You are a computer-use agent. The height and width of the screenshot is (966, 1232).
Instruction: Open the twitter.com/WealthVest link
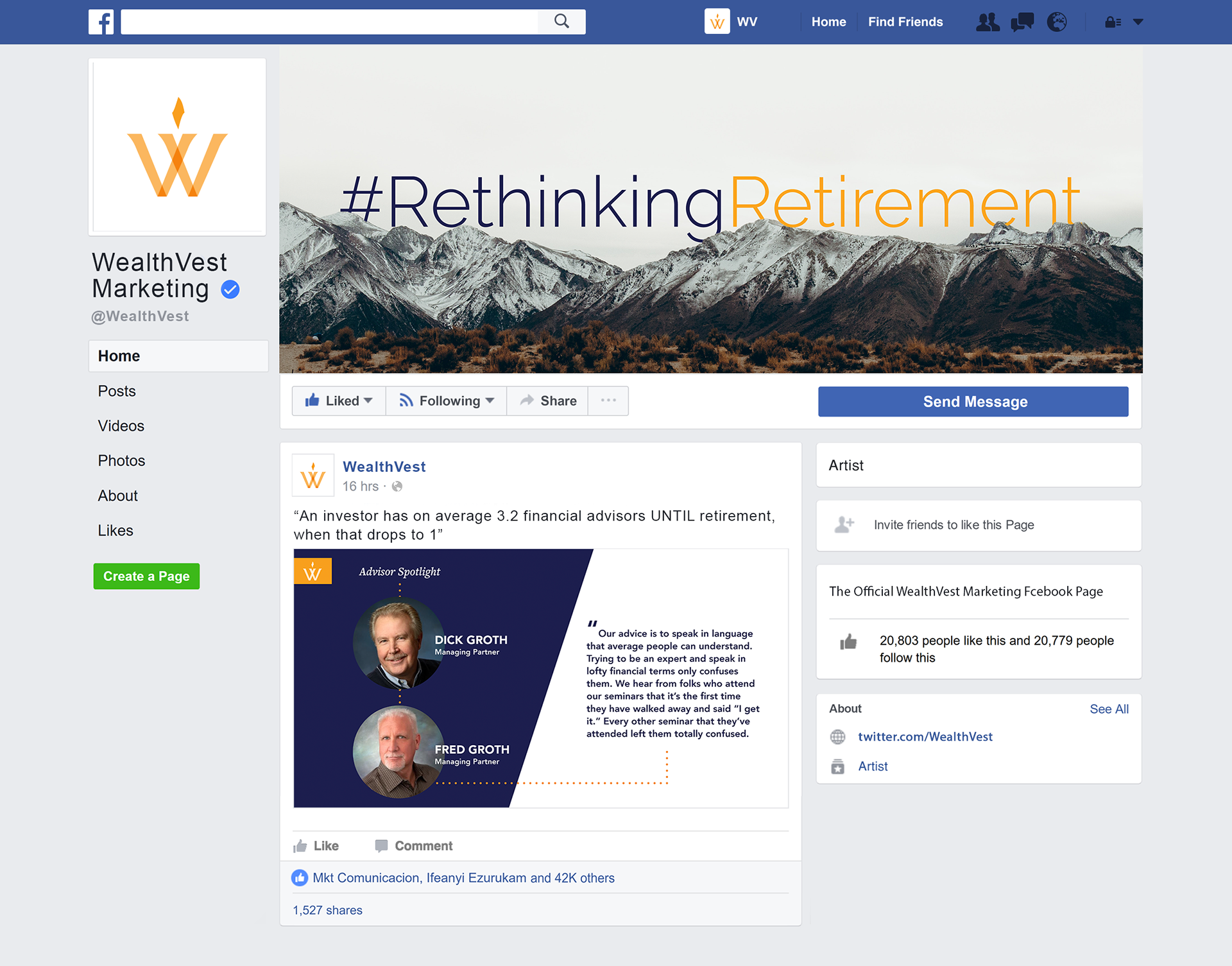[x=925, y=737]
